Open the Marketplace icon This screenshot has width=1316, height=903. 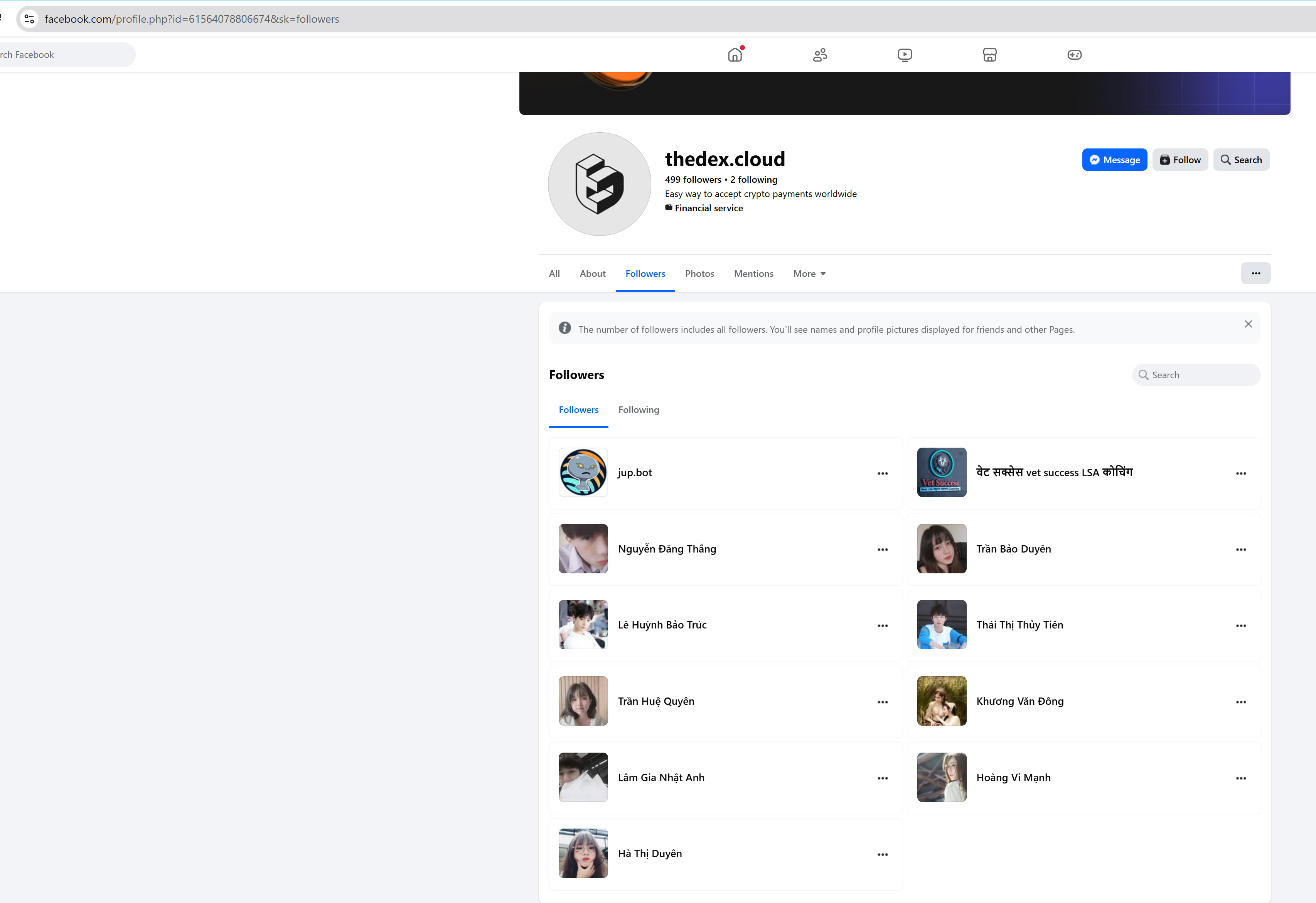click(989, 55)
